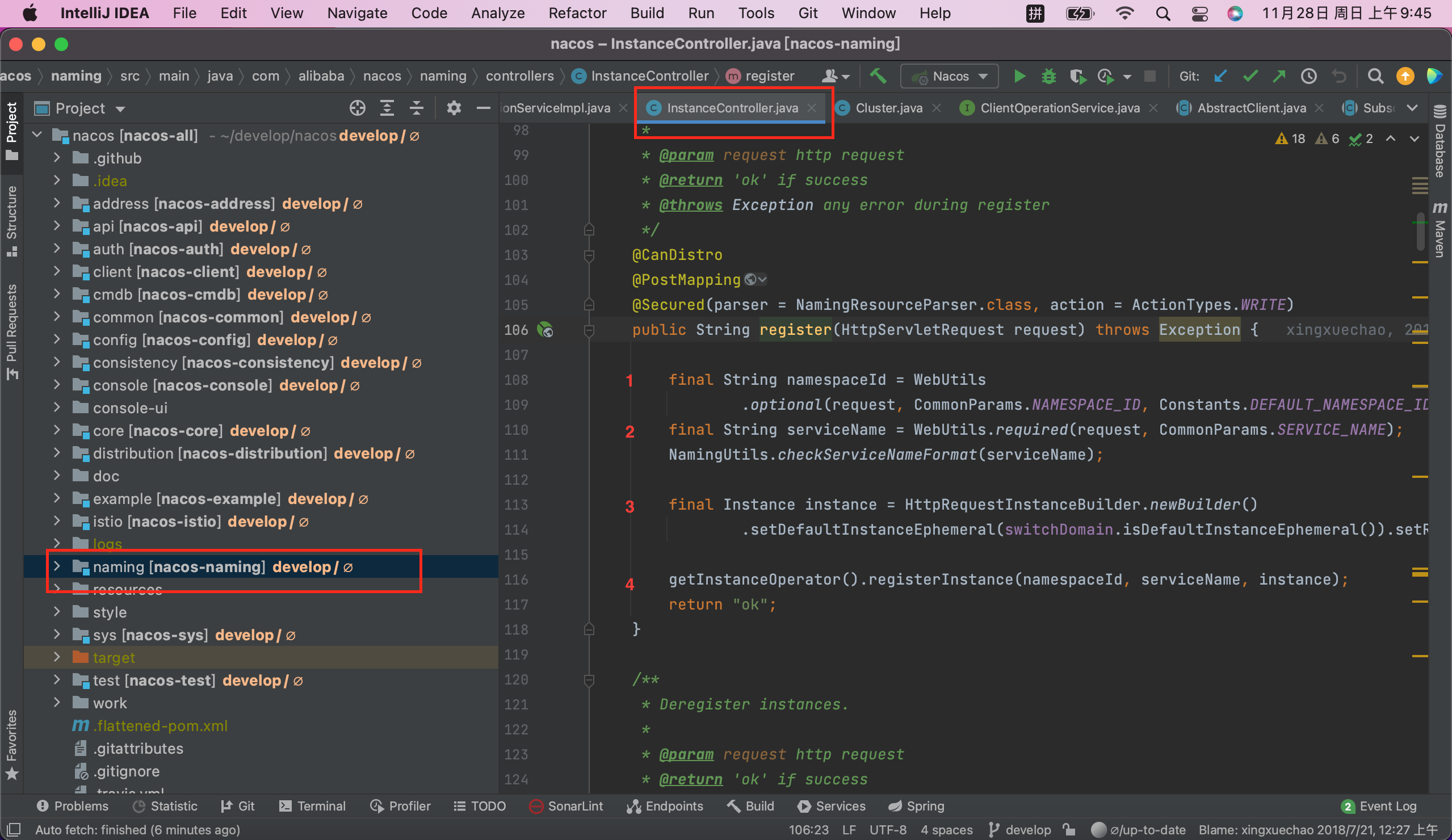1452x840 pixels.
Task: Click the Debug bug icon
Action: (1048, 76)
